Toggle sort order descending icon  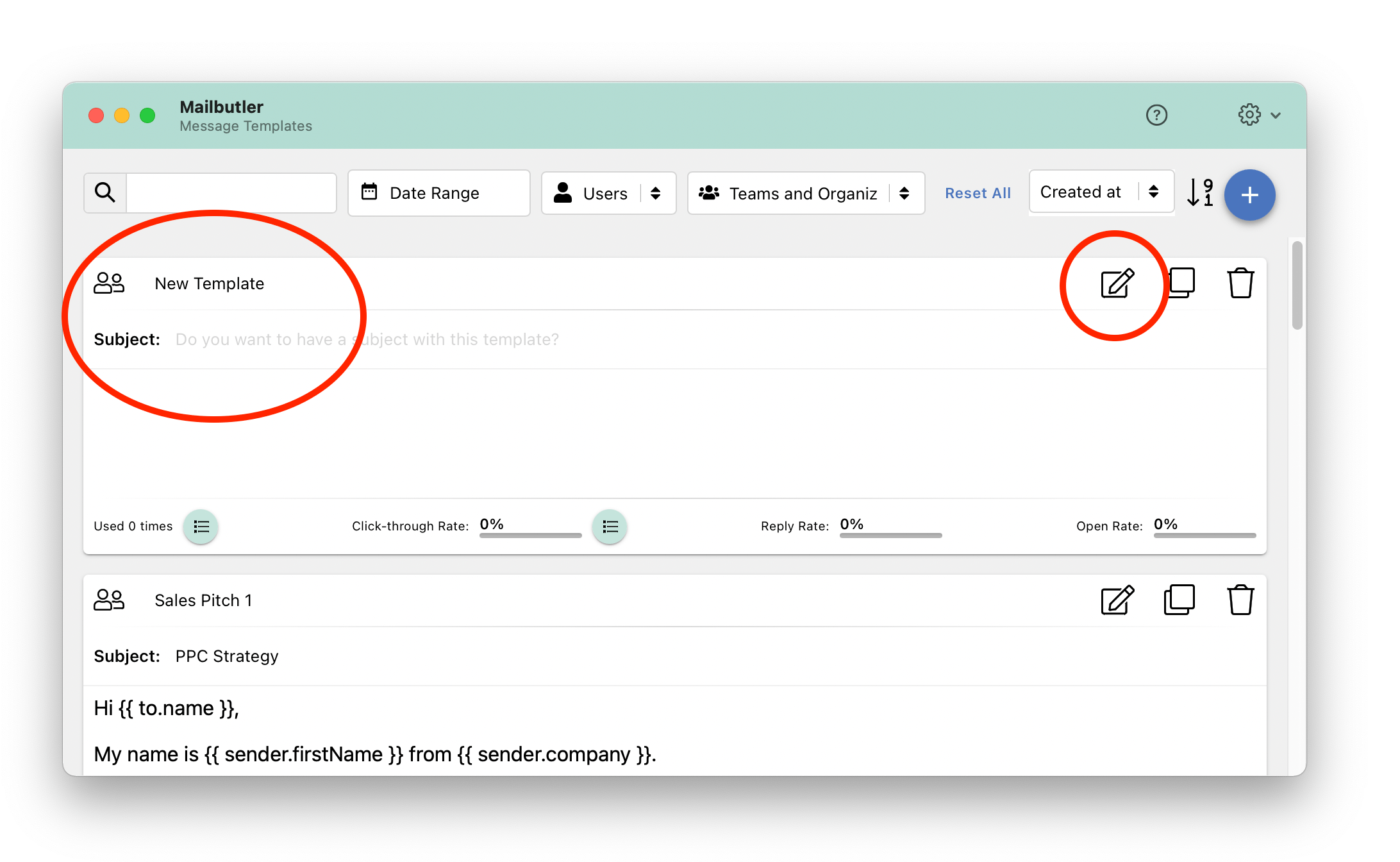tap(1199, 192)
